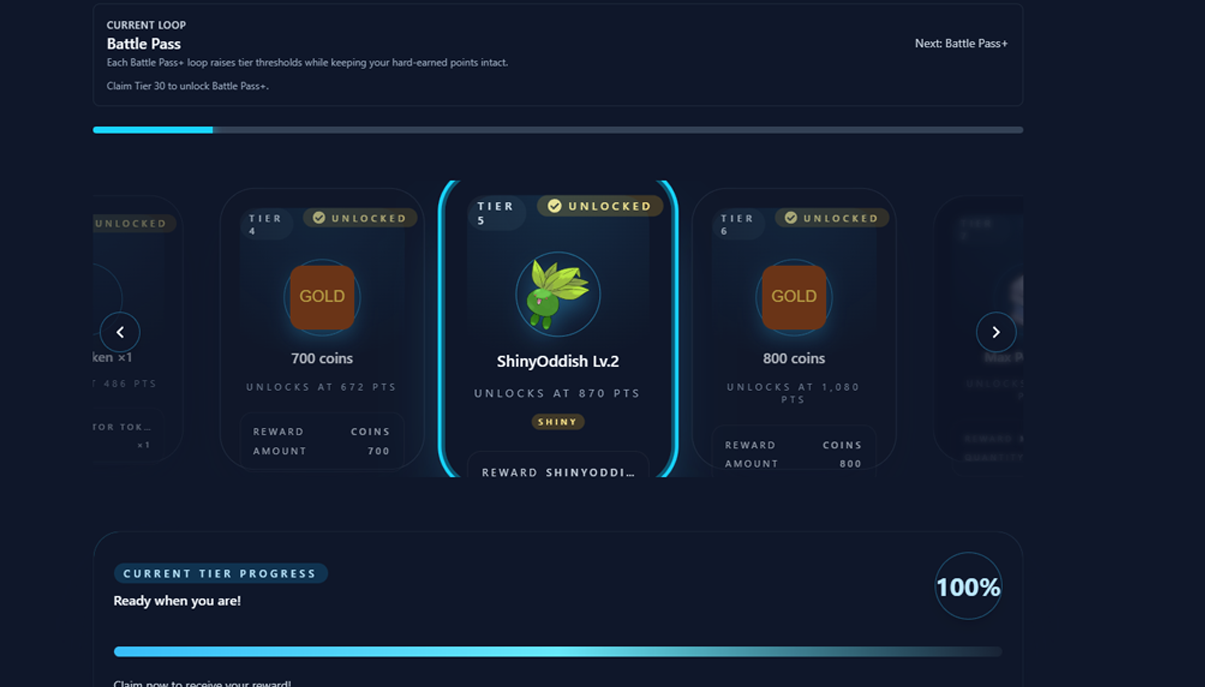Screen dimensions: 1205x687
Task: Select the GOLD coin icon on Tier 4
Action: click(322, 296)
